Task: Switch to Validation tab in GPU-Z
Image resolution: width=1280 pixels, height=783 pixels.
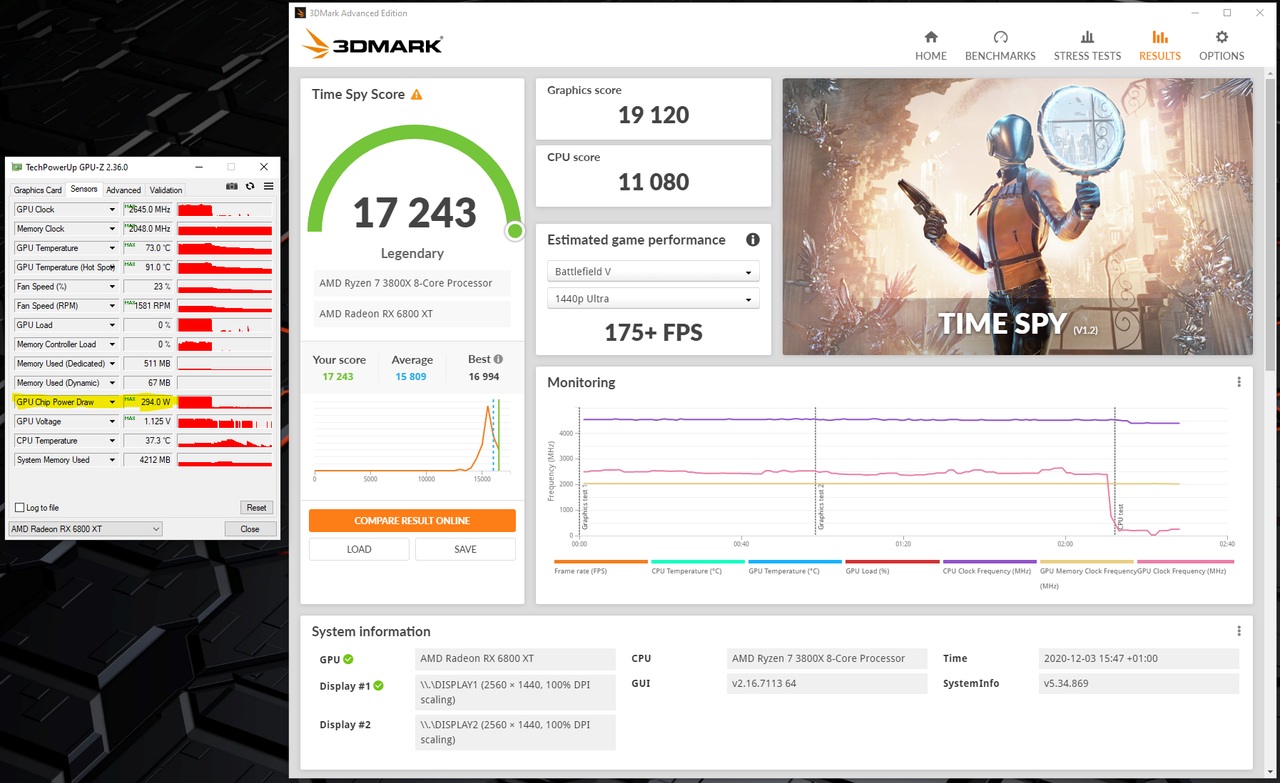Action: (166, 190)
